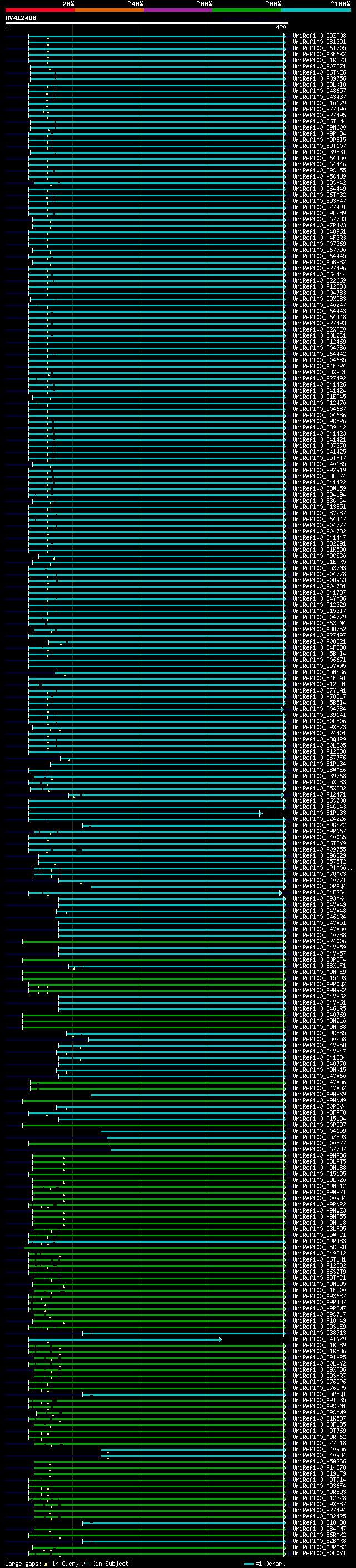Image resolution: width=356 pixels, height=1568 pixels.
Task: Select the UniRef100_Q1A179 label
Action: click(319, 103)
